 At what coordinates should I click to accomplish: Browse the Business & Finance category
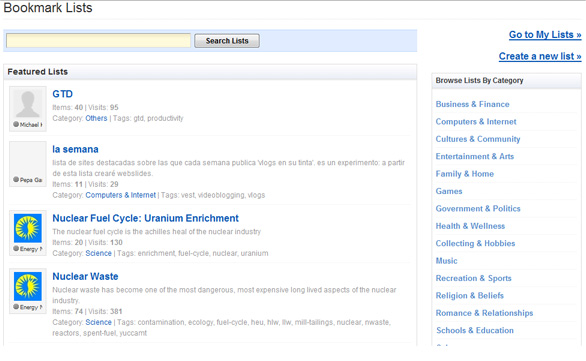[x=472, y=104]
